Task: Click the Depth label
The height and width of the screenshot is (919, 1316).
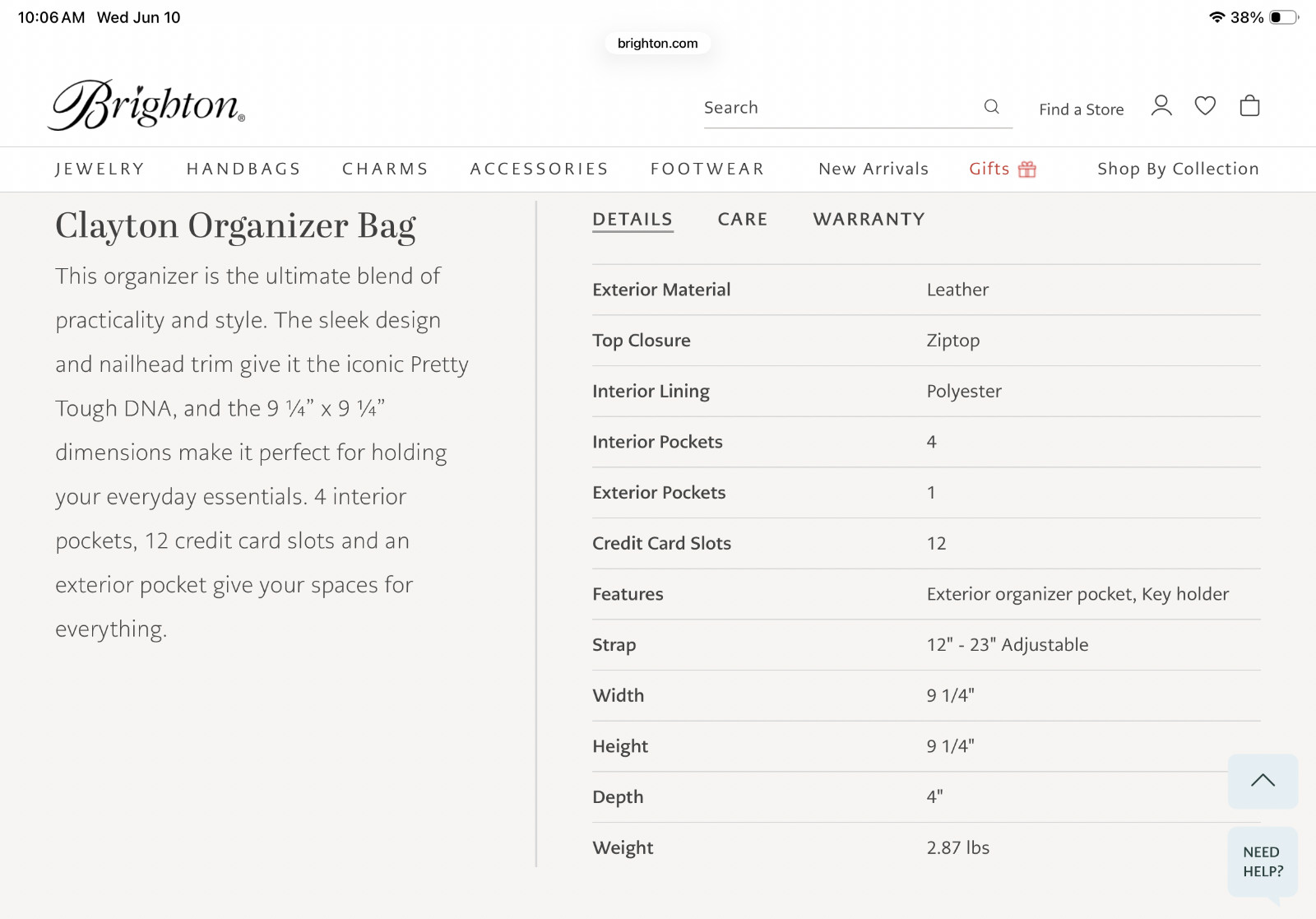Action: click(x=618, y=797)
